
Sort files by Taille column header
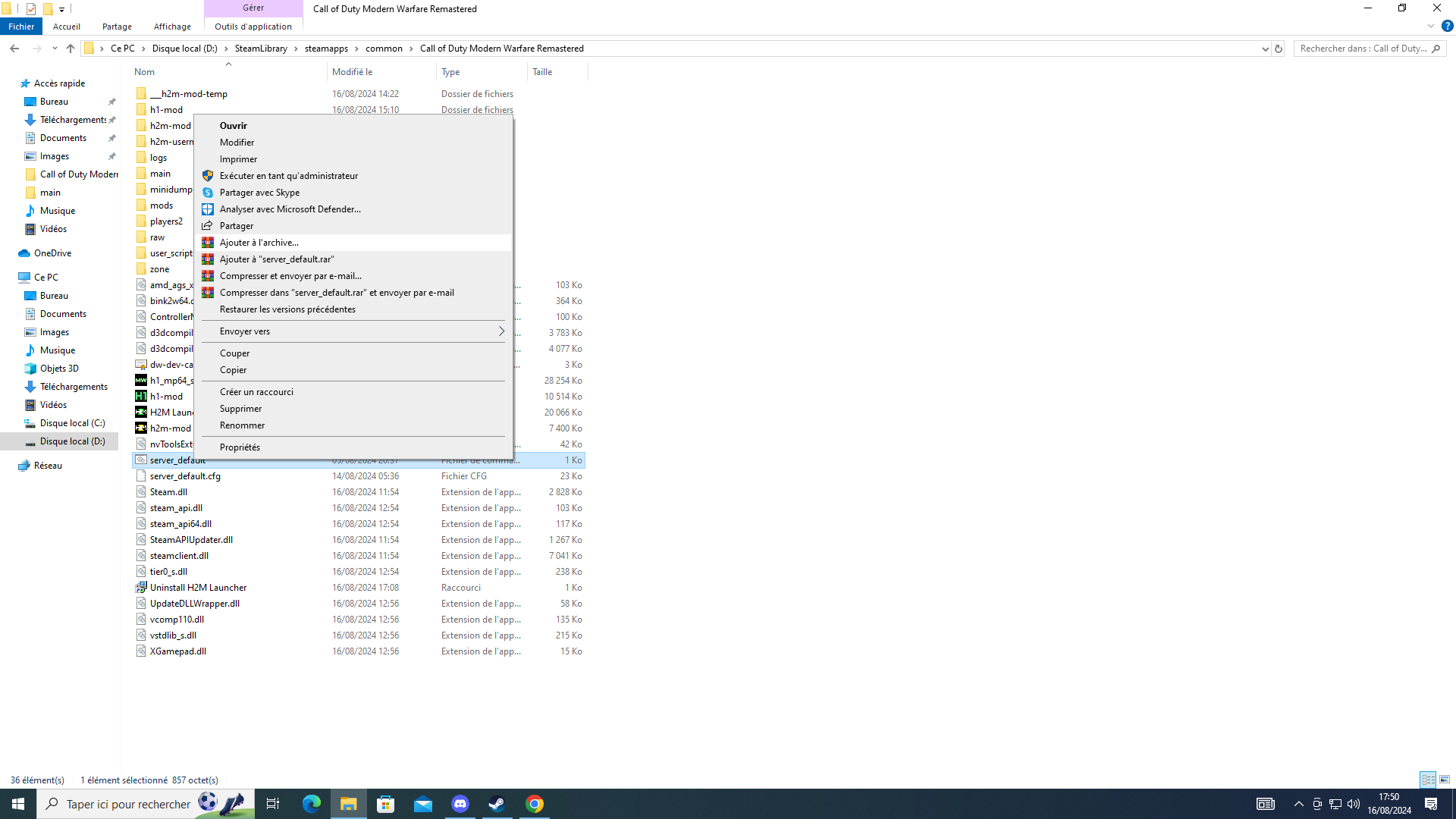[x=557, y=72]
